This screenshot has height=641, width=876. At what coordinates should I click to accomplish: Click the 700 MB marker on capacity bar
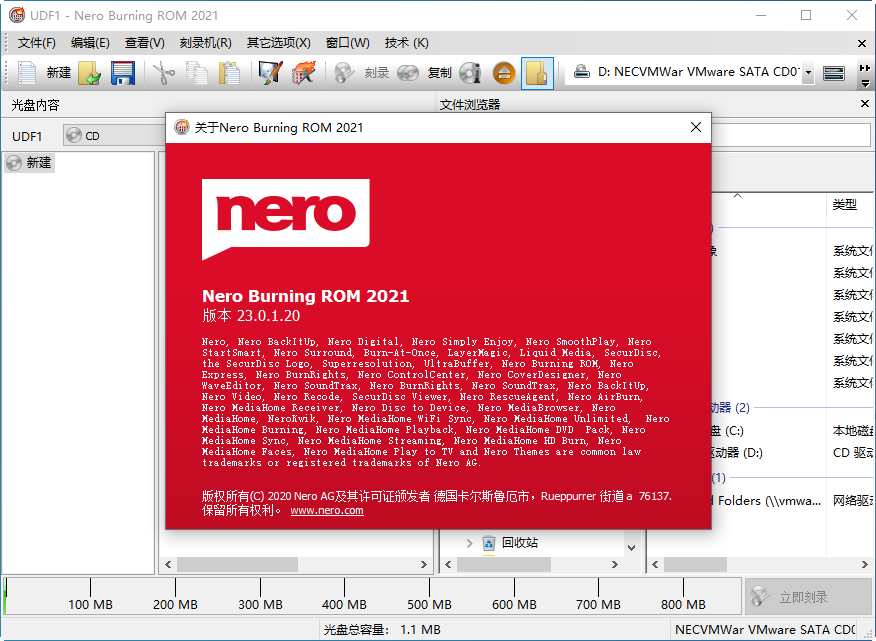click(598, 605)
